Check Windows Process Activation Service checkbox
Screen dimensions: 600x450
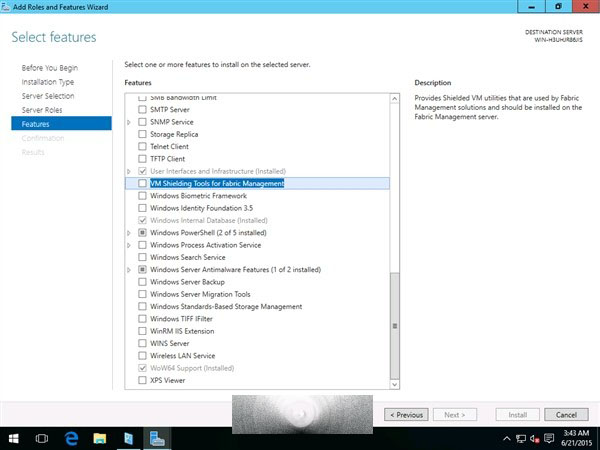142,245
